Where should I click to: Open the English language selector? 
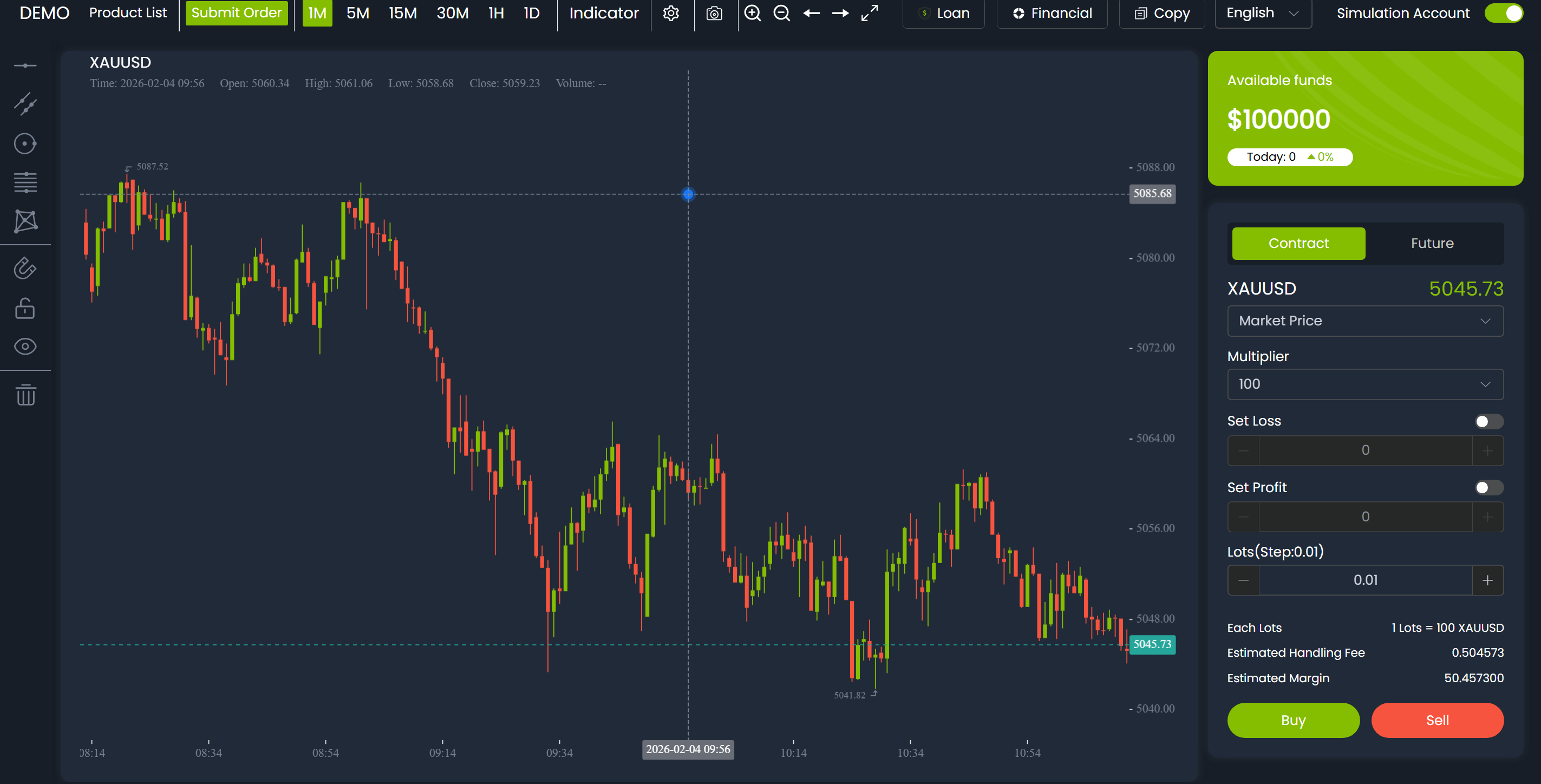click(x=1262, y=13)
